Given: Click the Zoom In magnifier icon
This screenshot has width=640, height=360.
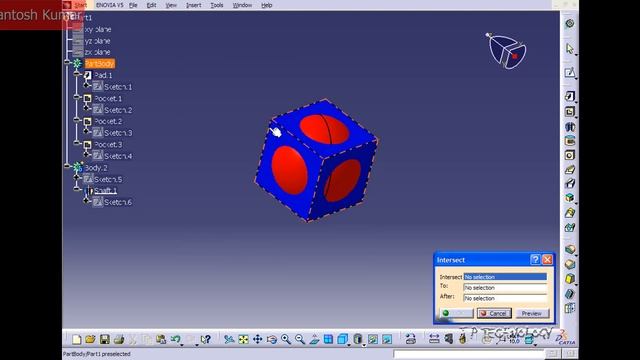Looking at the screenshot, I should [x=286, y=339].
